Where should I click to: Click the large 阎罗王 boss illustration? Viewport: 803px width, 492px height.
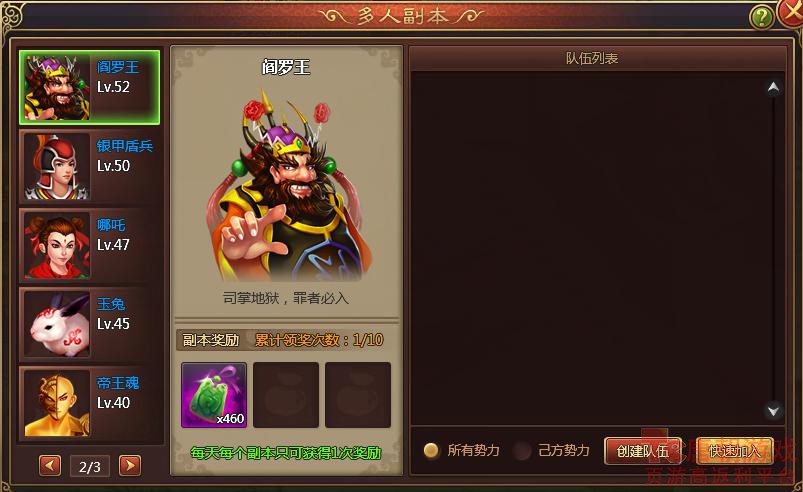287,187
